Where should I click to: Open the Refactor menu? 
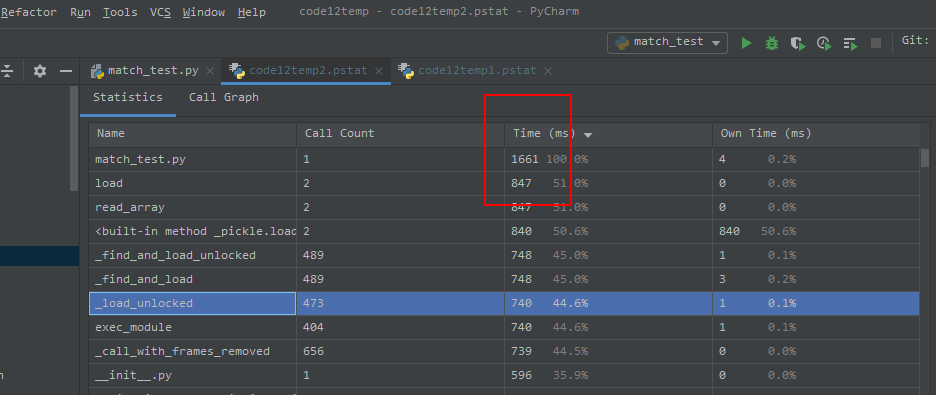pos(29,12)
